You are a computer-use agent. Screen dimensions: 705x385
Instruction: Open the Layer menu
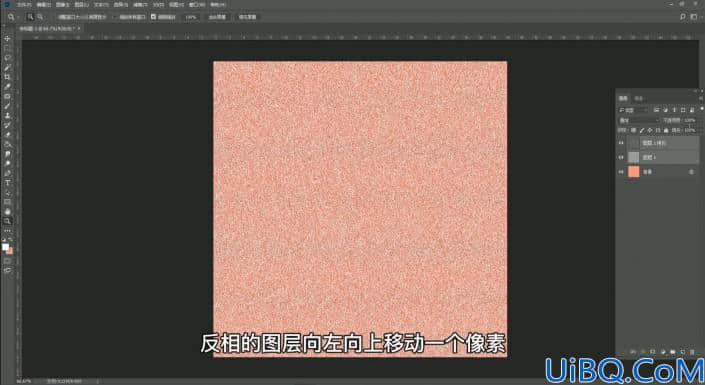pyautogui.click(x=81, y=4)
